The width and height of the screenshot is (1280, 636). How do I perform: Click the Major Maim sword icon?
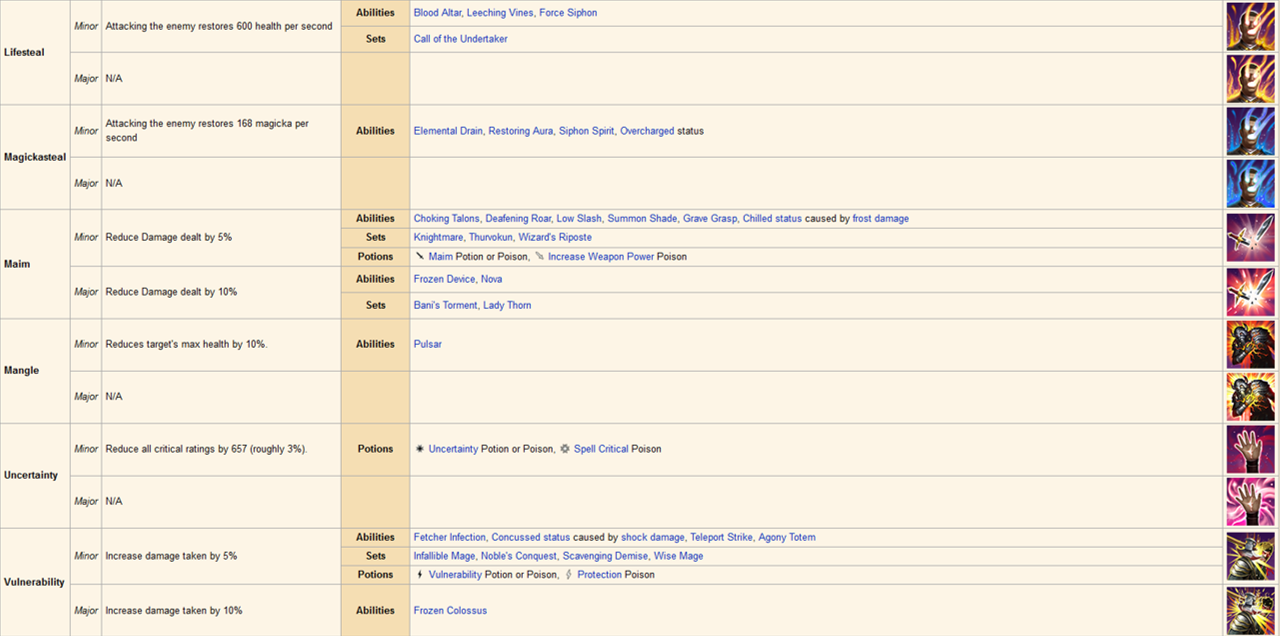pyautogui.click(x=1250, y=292)
